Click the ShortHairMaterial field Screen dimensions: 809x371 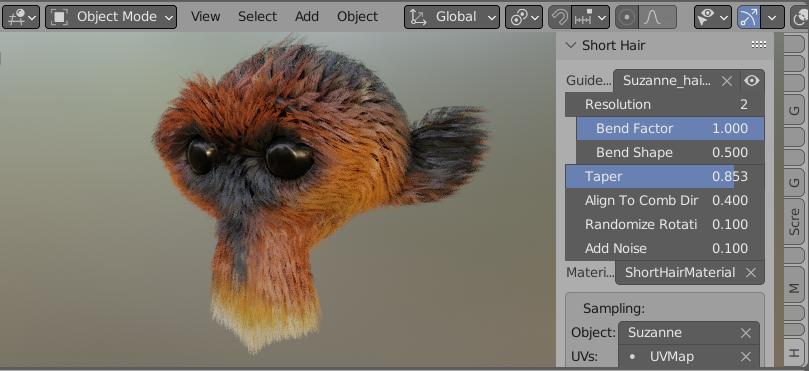pos(678,272)
